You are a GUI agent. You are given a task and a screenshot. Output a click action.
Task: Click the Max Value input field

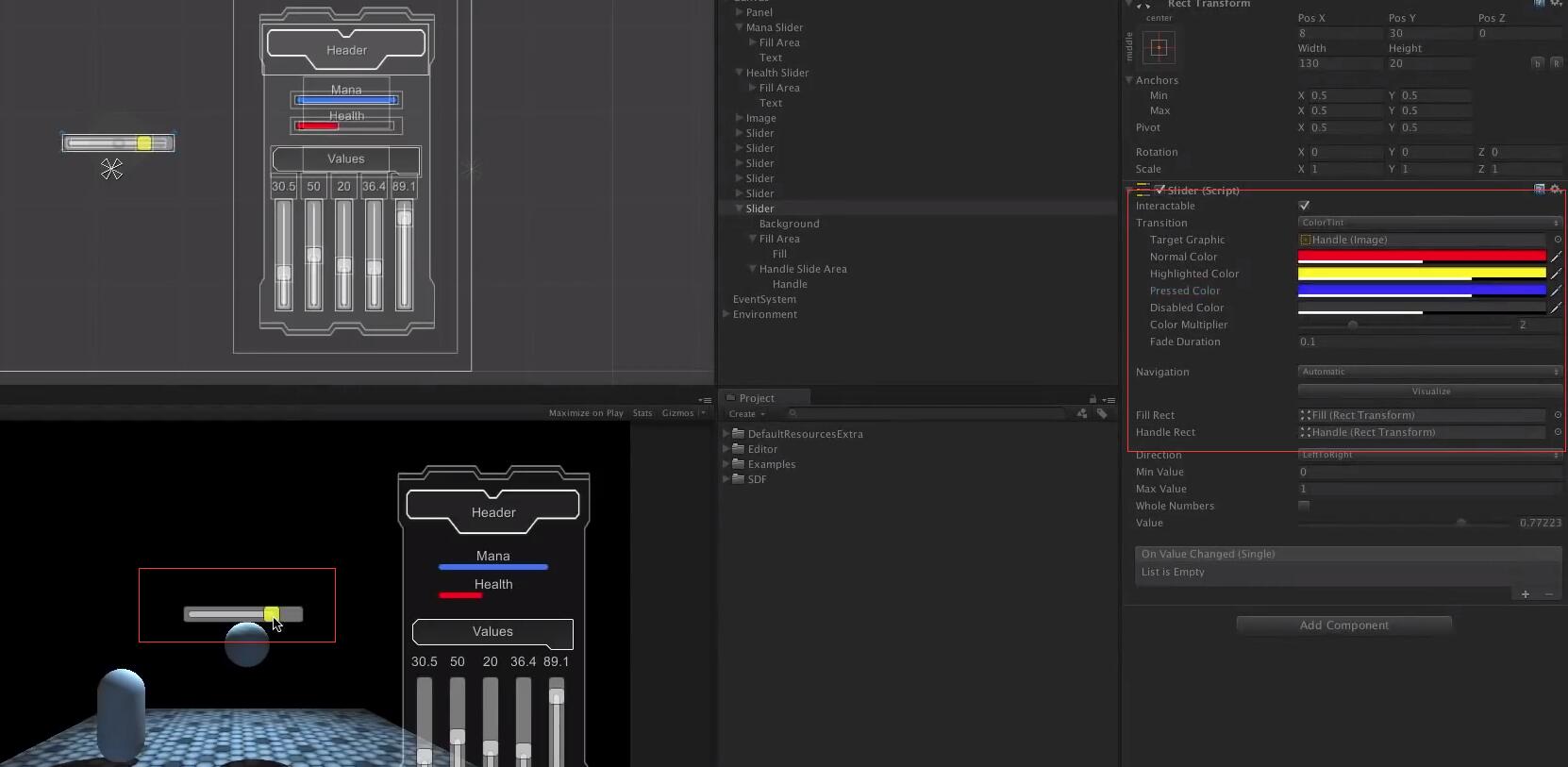click(1429, 489)
